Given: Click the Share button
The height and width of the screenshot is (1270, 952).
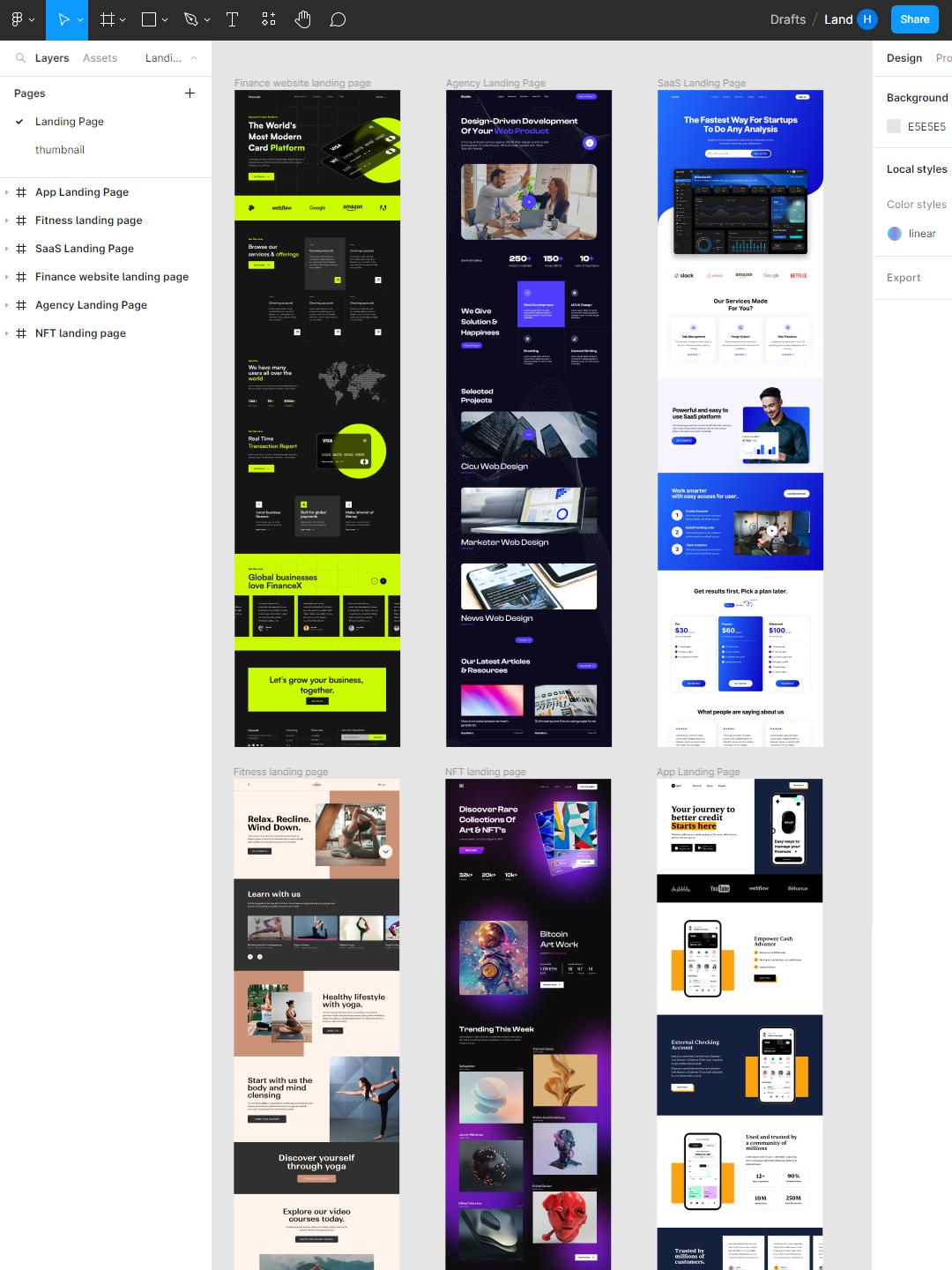Looking at the screenshot, I should (914, 19).
